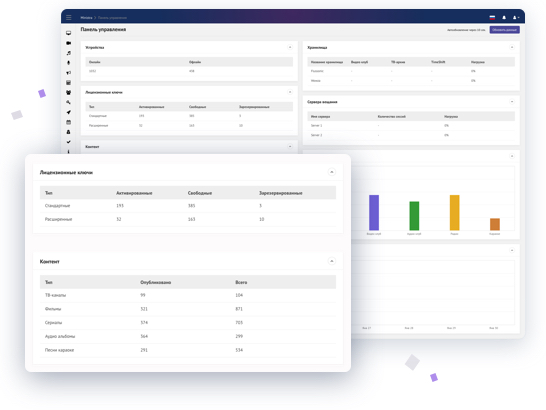
Task: Click the purple Видео клуб chart bar
Action: point(374,212)
